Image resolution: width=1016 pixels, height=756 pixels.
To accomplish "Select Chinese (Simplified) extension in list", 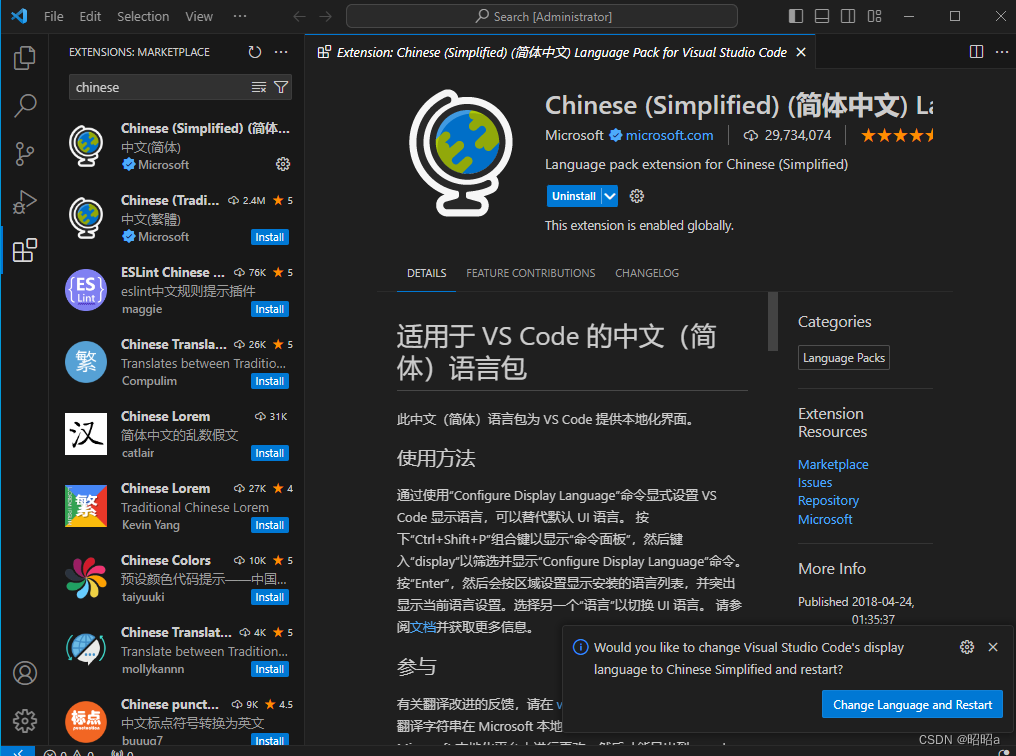I will point(177,146).
